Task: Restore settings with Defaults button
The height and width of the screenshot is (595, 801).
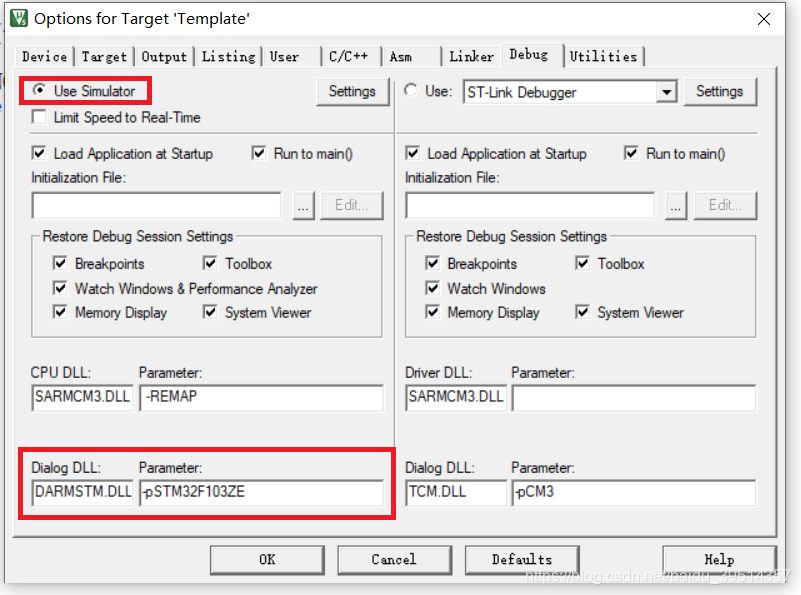Action: point(522,560)
